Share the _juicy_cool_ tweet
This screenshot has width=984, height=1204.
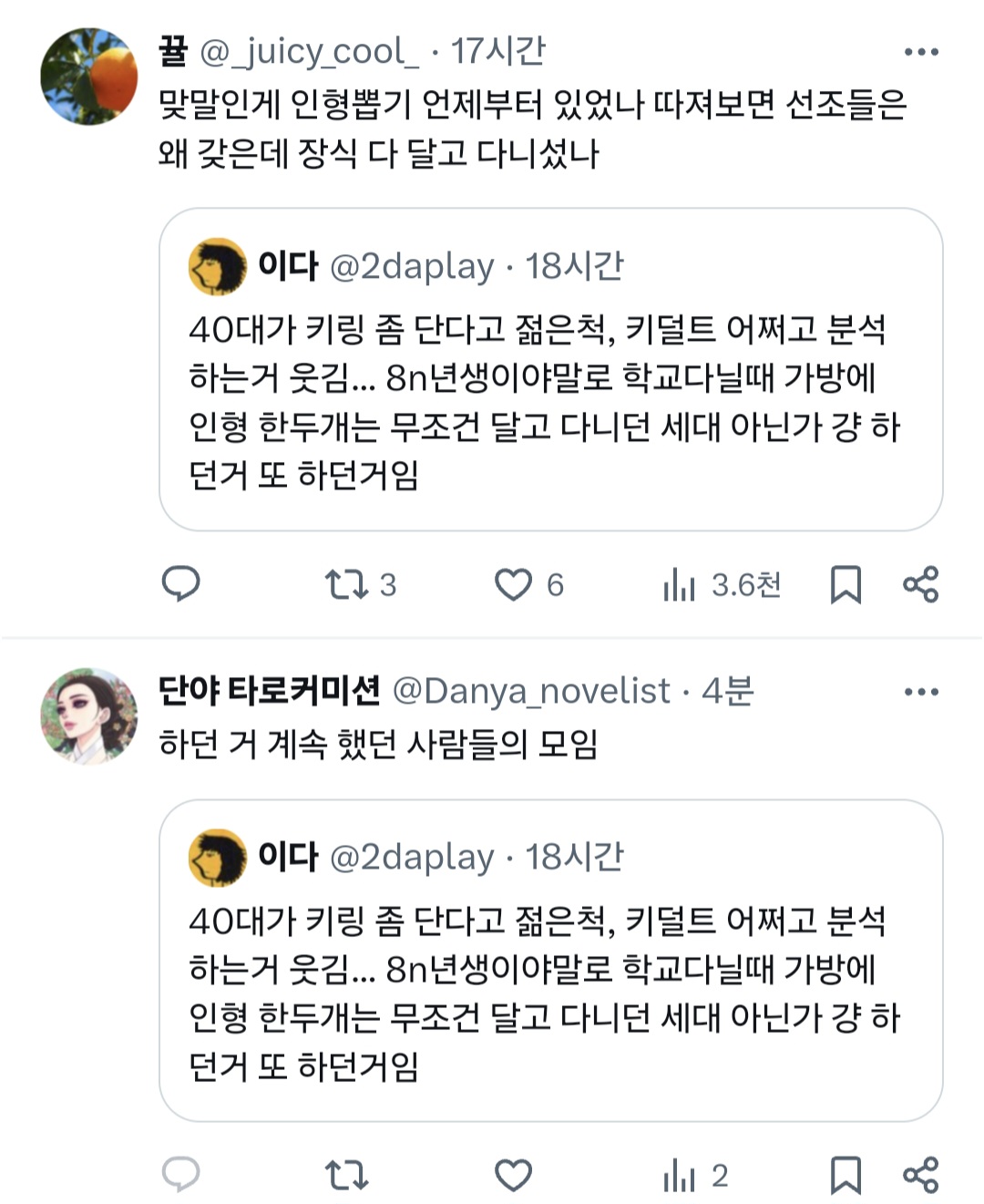920,584
